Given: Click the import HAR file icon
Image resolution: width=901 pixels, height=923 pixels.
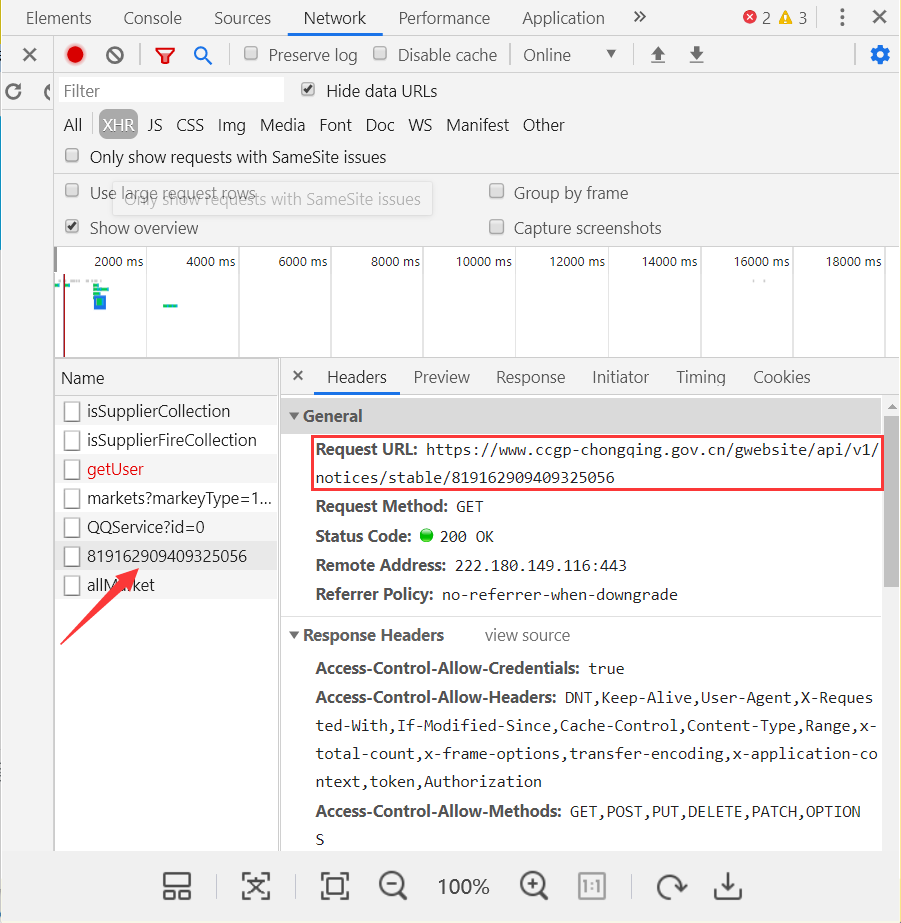Looking at the screenshot, I should point(657,55).
